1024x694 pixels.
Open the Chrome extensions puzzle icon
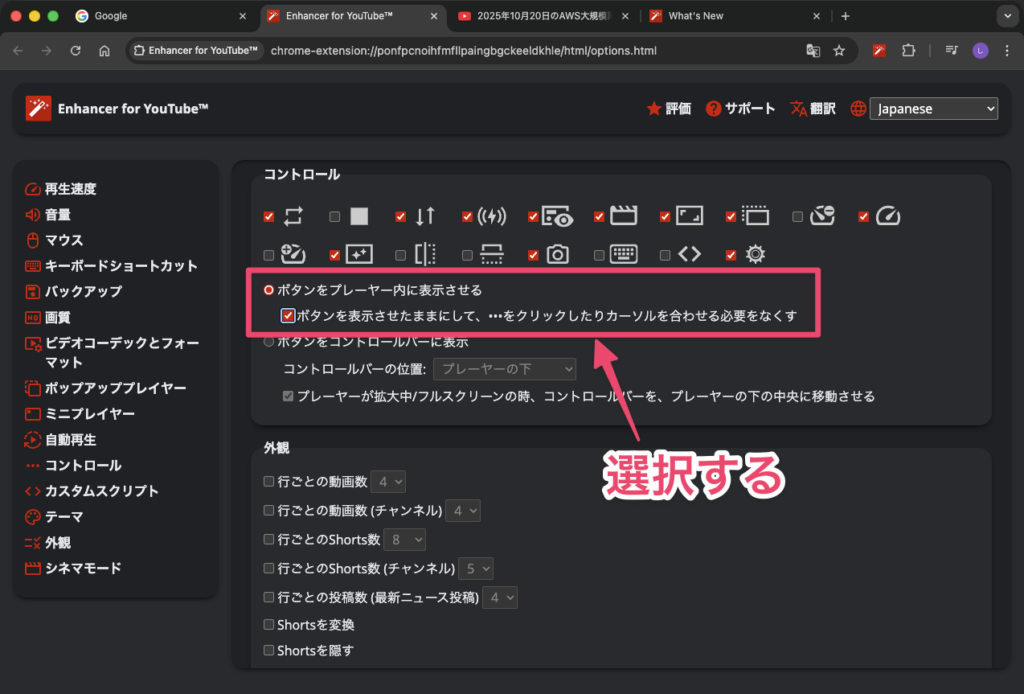coord(908,51)
